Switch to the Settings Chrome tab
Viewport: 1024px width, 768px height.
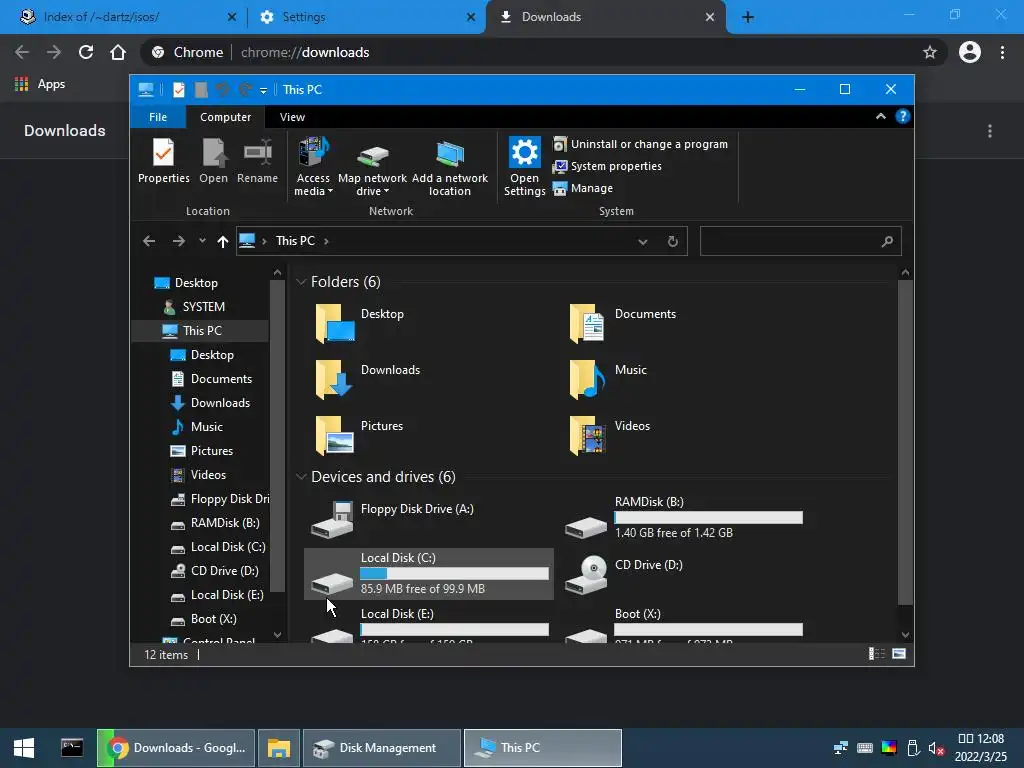(x=367, y=17)
